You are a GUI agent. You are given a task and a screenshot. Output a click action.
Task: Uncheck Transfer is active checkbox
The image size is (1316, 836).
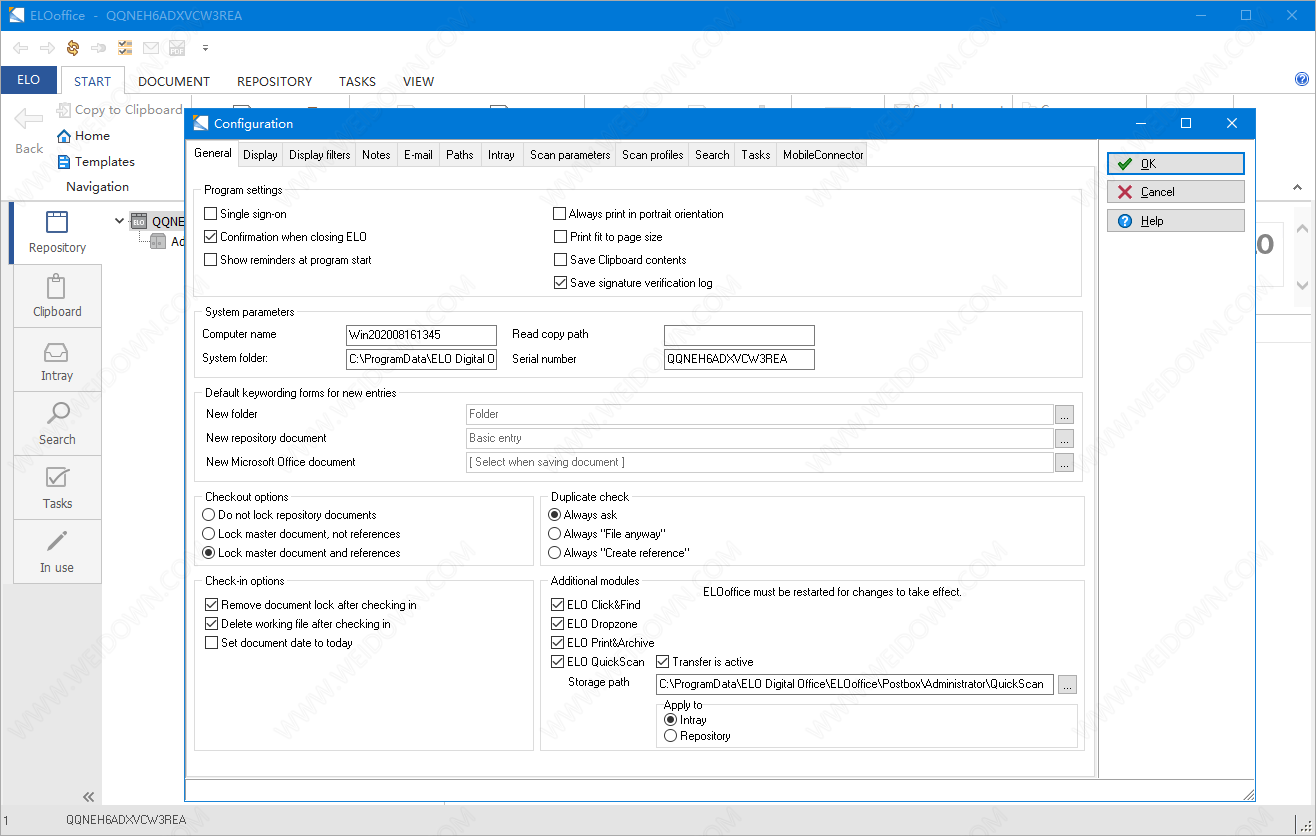coord(662,662)
